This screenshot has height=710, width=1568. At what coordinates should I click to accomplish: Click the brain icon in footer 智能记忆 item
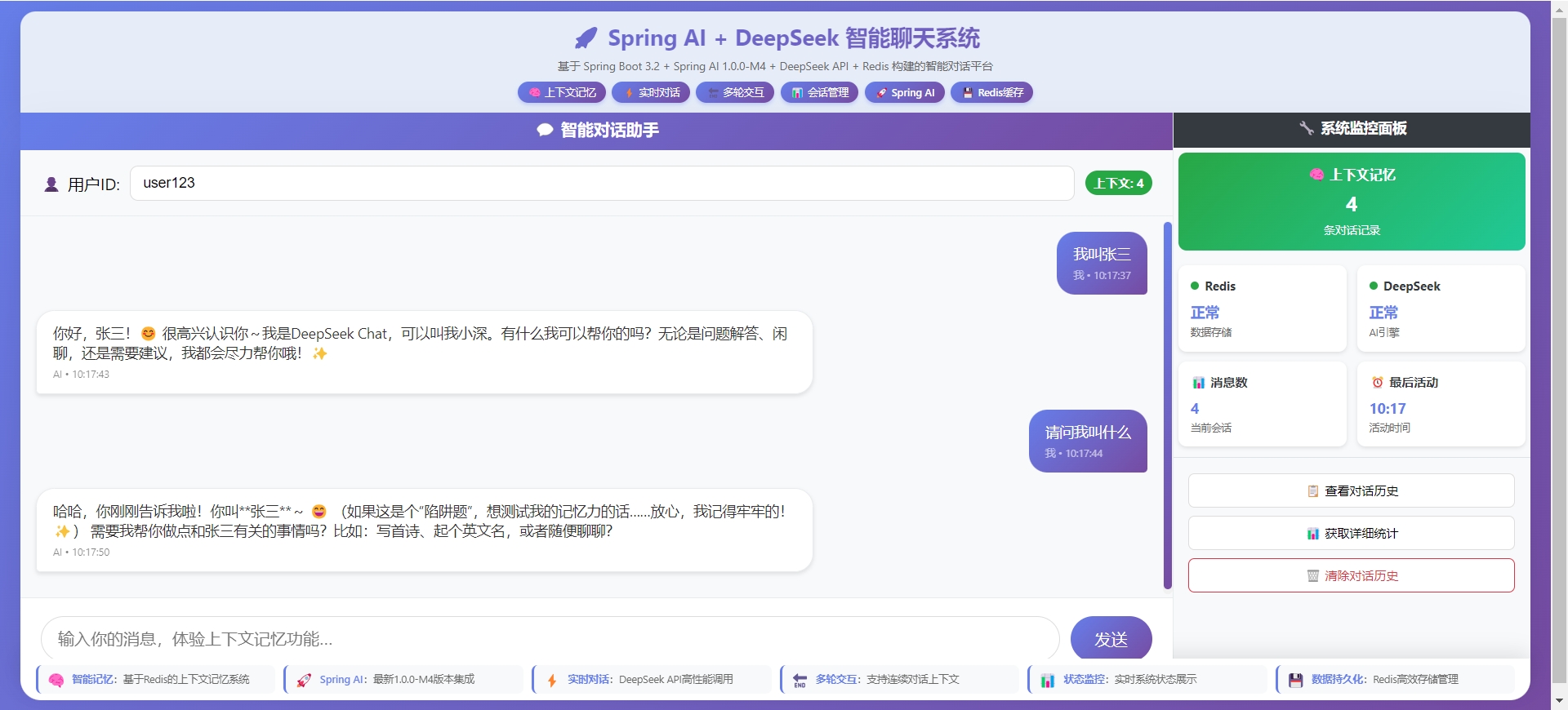[56, 680]
